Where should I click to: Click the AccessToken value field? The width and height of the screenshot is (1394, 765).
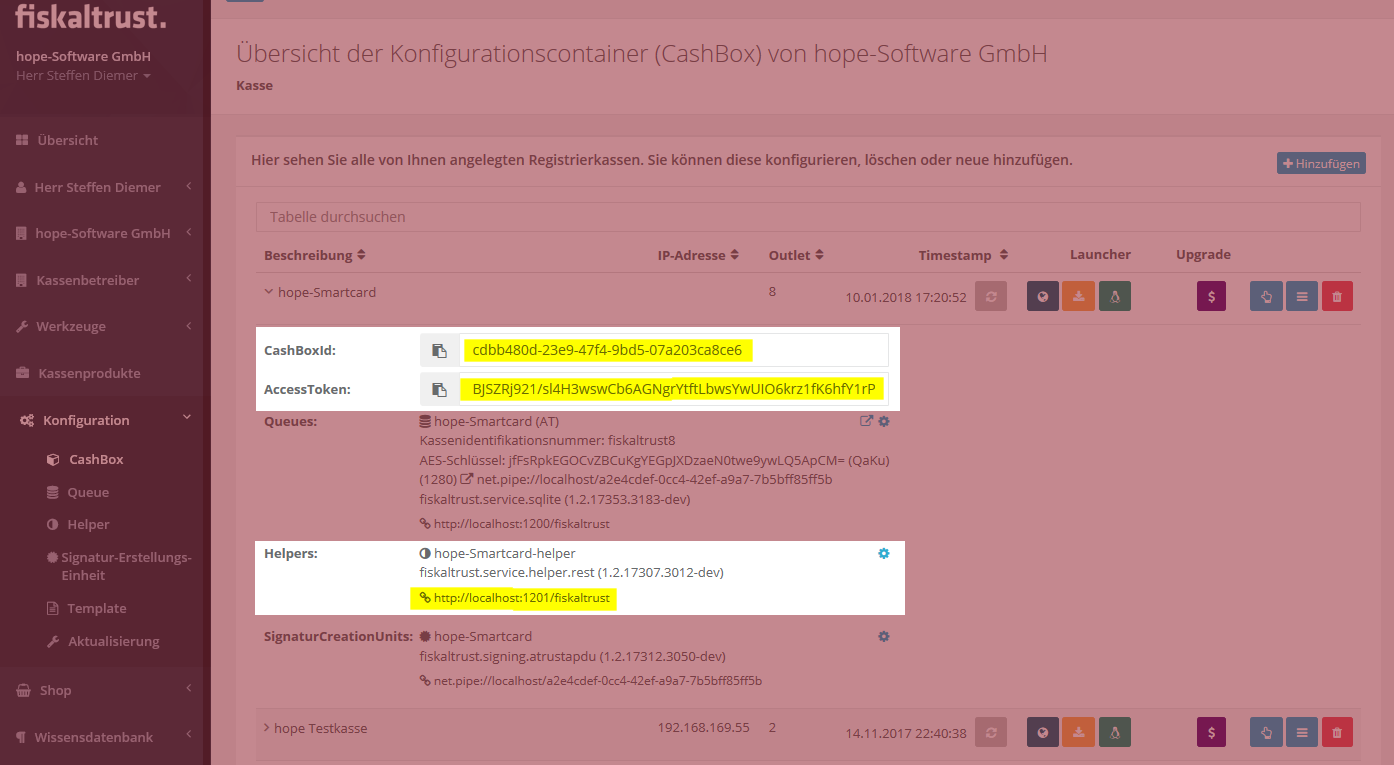(673, 389)
